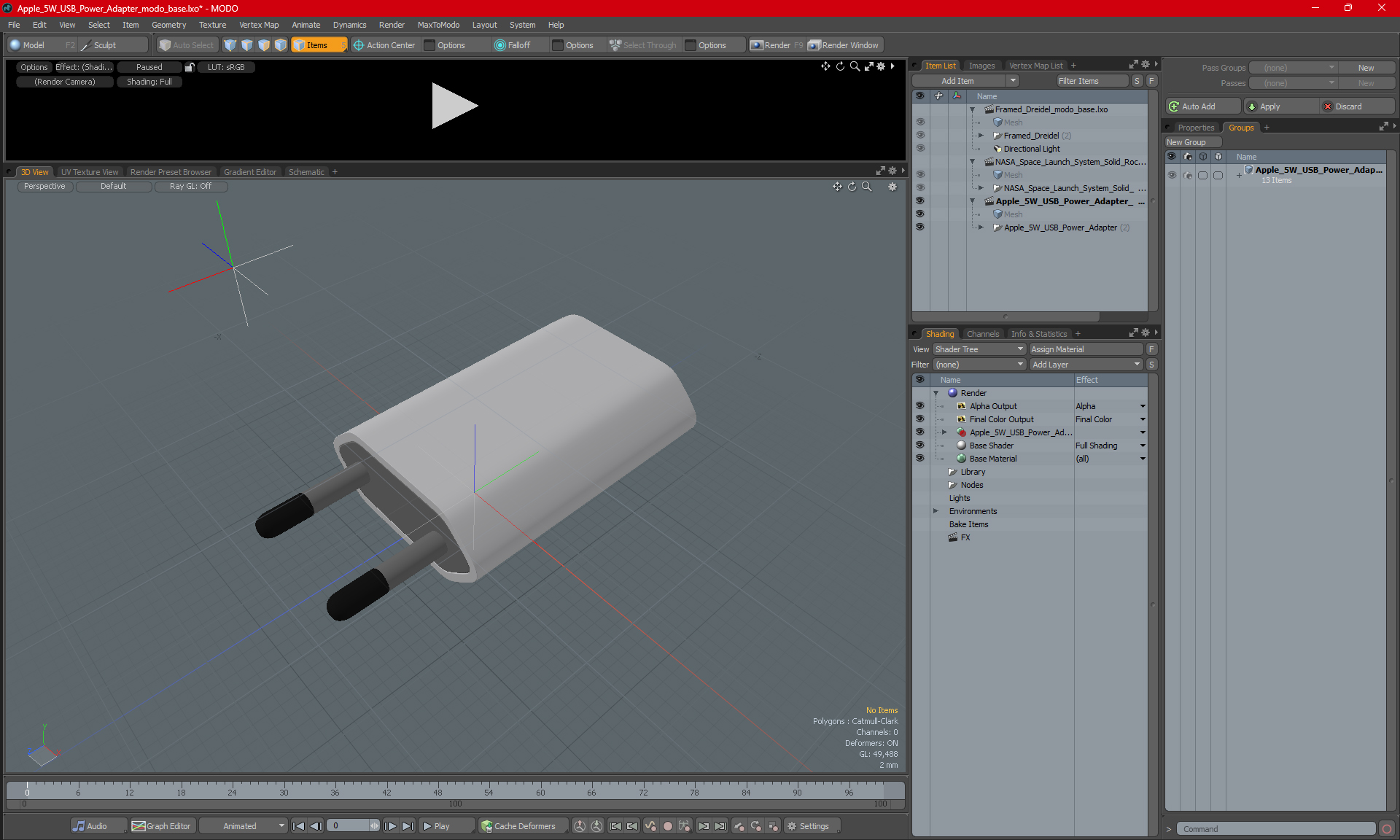Switch to the UV Texture View tab
Viewport: 1400px width, 840px height.
(89, 172)
